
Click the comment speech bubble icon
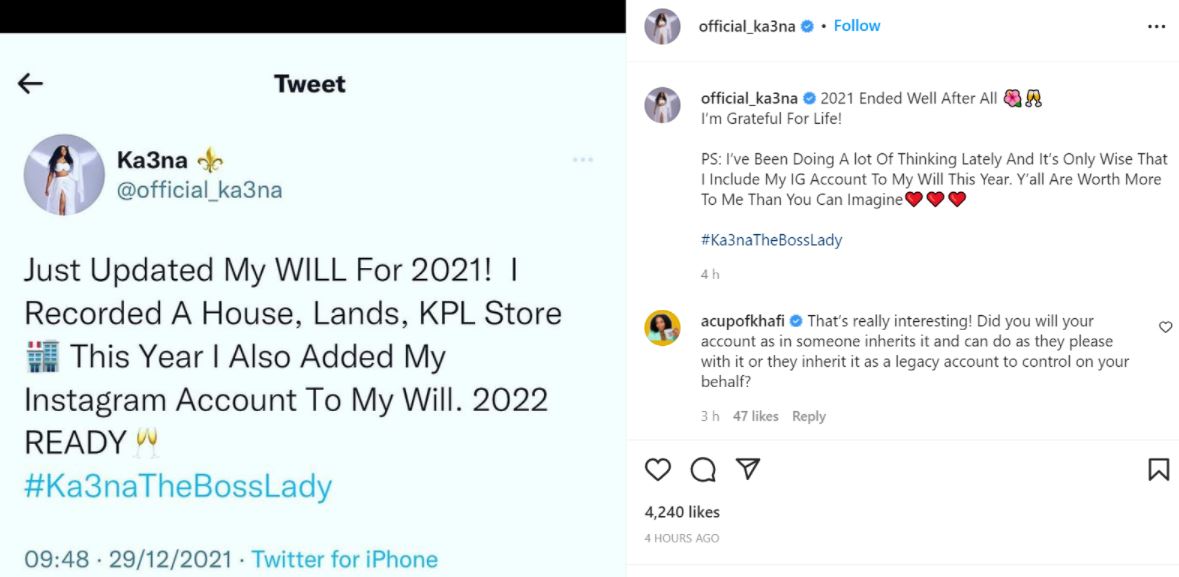703,469
